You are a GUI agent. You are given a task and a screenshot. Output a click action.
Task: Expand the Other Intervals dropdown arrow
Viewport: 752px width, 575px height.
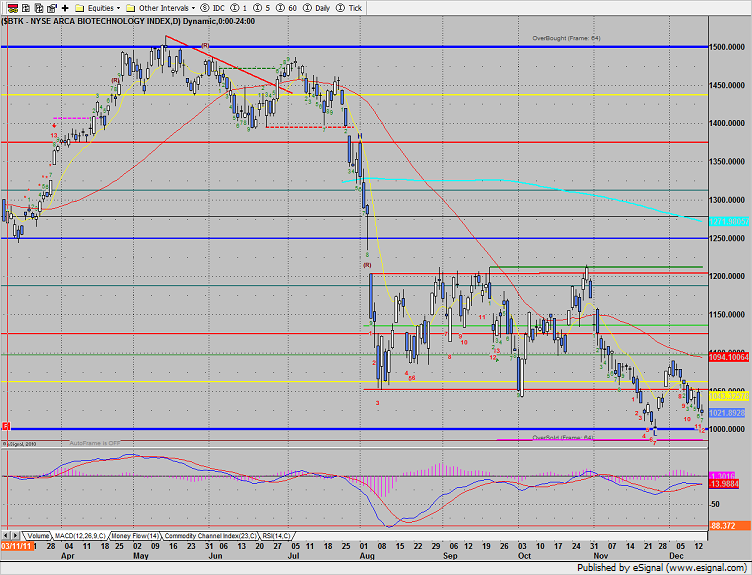click(193, 9)
